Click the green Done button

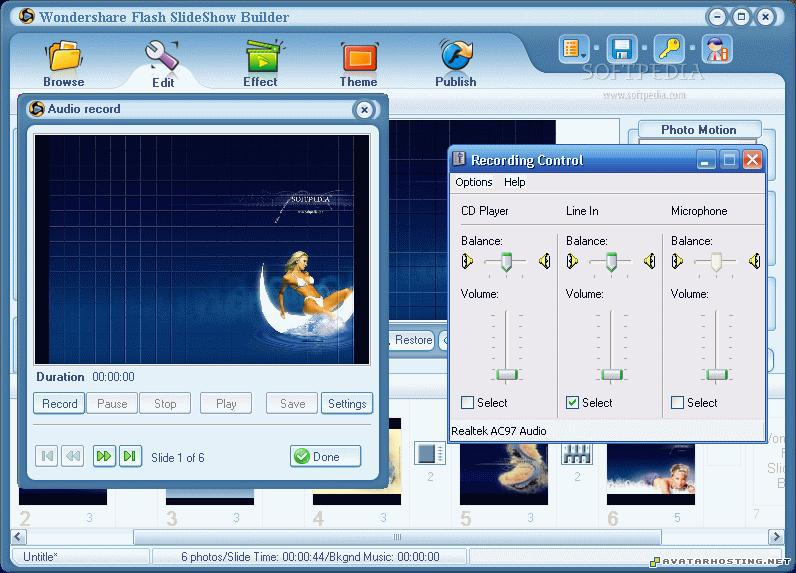pyautogui.click(x=325, y=456)
